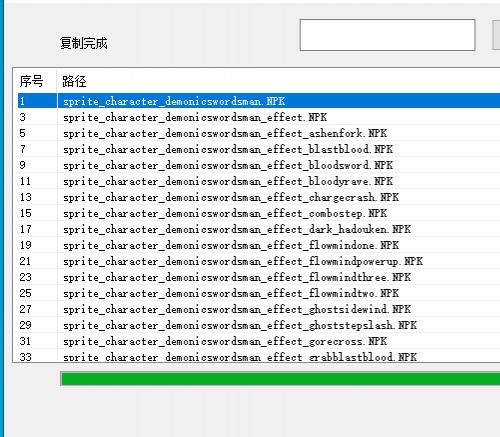Screen dimensions: 500x437
Task: Focus the empty text box above the list
Action: click(387, 35)
